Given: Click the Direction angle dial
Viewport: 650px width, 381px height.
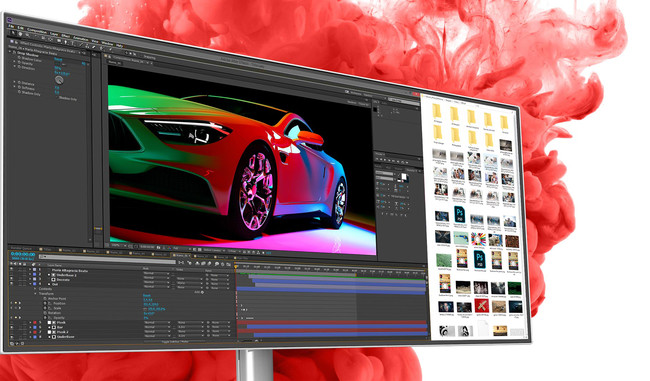Looking at the screenshot, I should coord(59,80).
